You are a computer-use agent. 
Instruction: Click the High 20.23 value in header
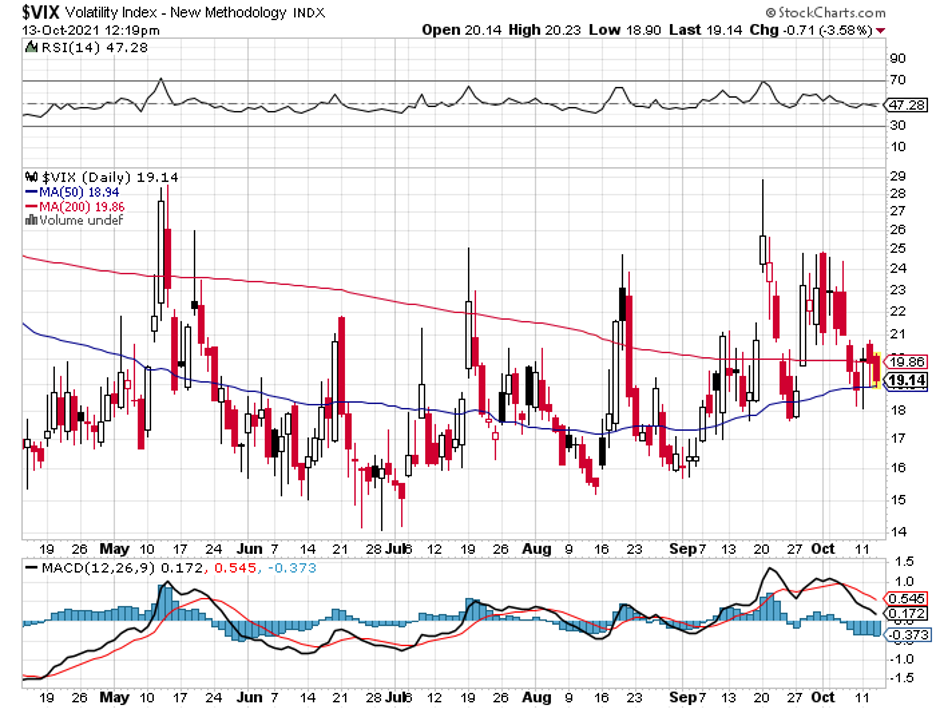(x=544, y=30)
